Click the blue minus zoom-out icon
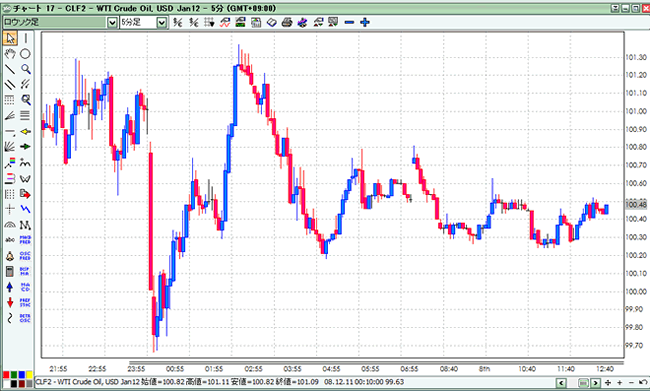 [x=349, y=22]
